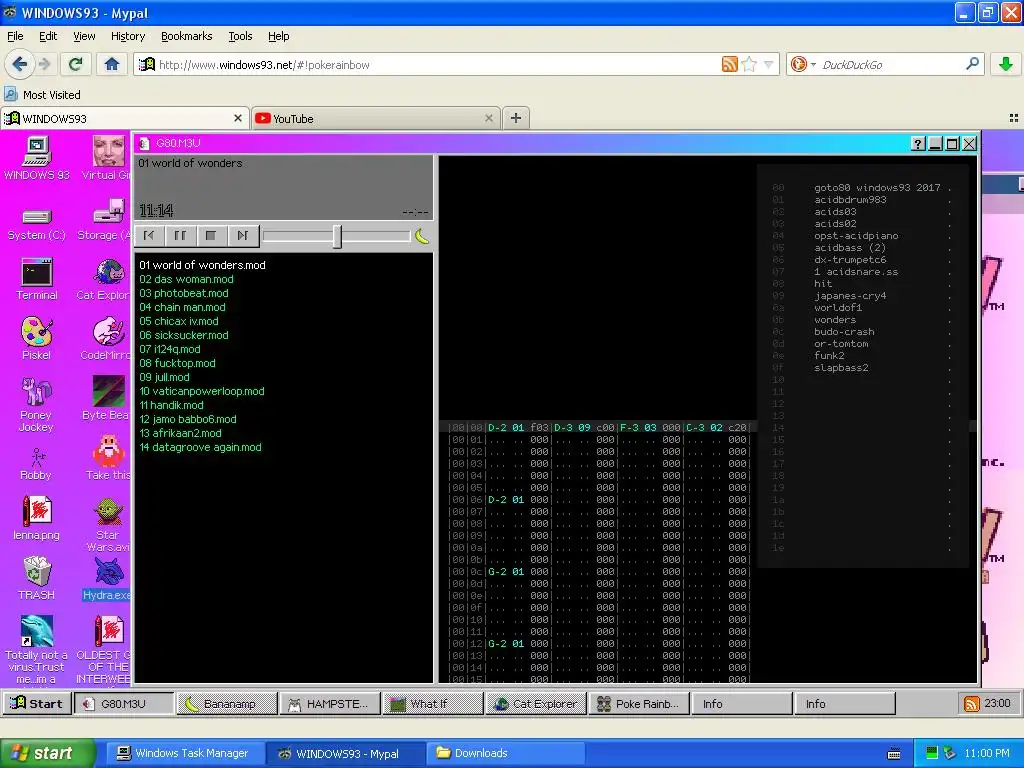Screen dimensions: 1024x768
Task: Select 08 fucktop.mod in playlist
Action: (x=177, y=363)
